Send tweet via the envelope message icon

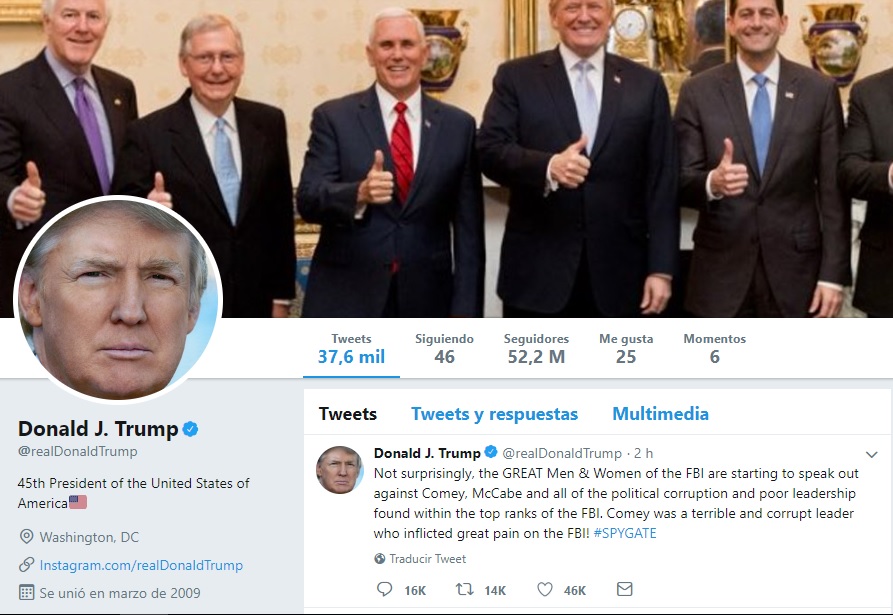tap(625, 589)
